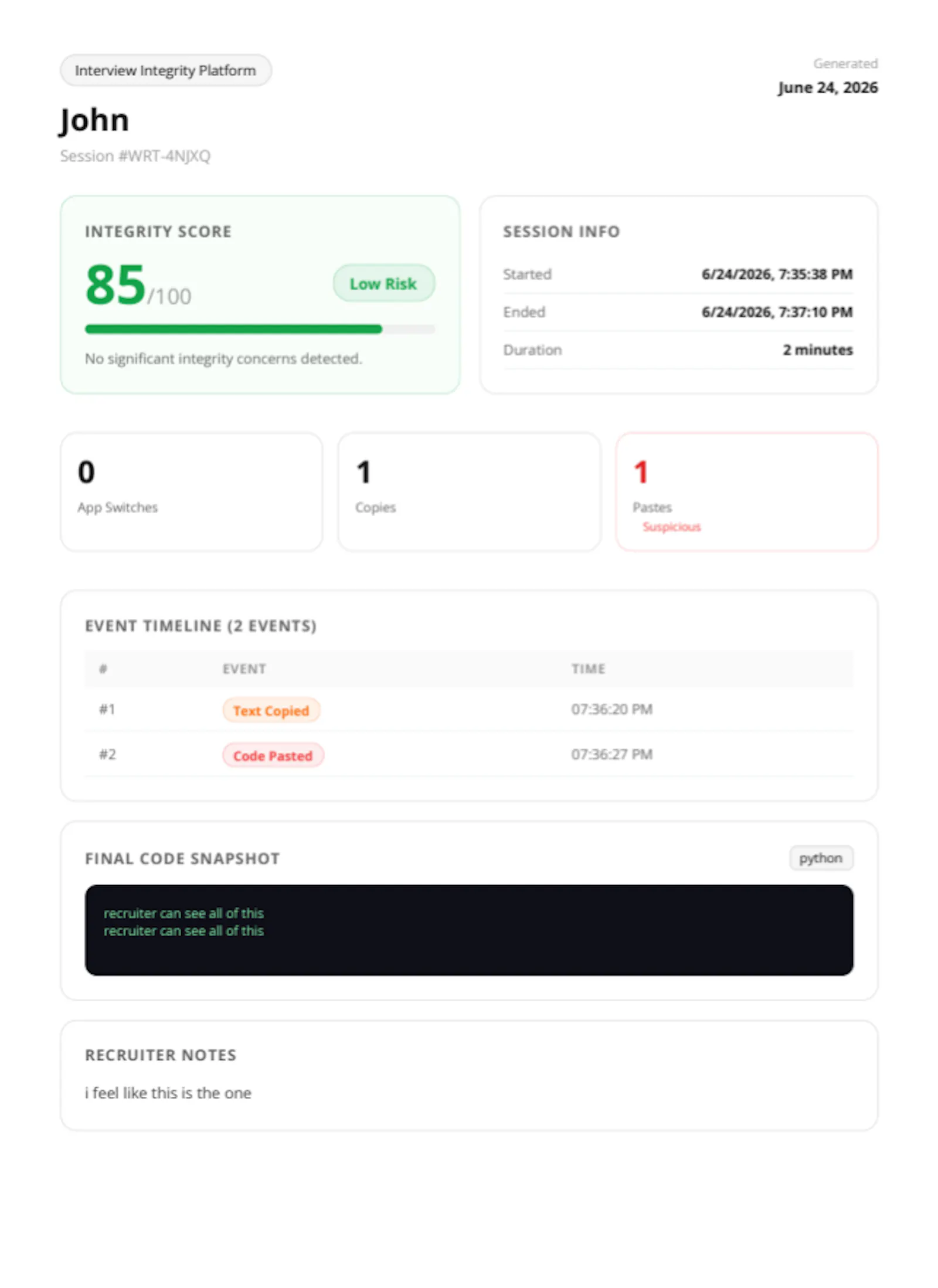938x1288 pixels.
Task: Click the Low Risk badge
Action: point(383,284)
